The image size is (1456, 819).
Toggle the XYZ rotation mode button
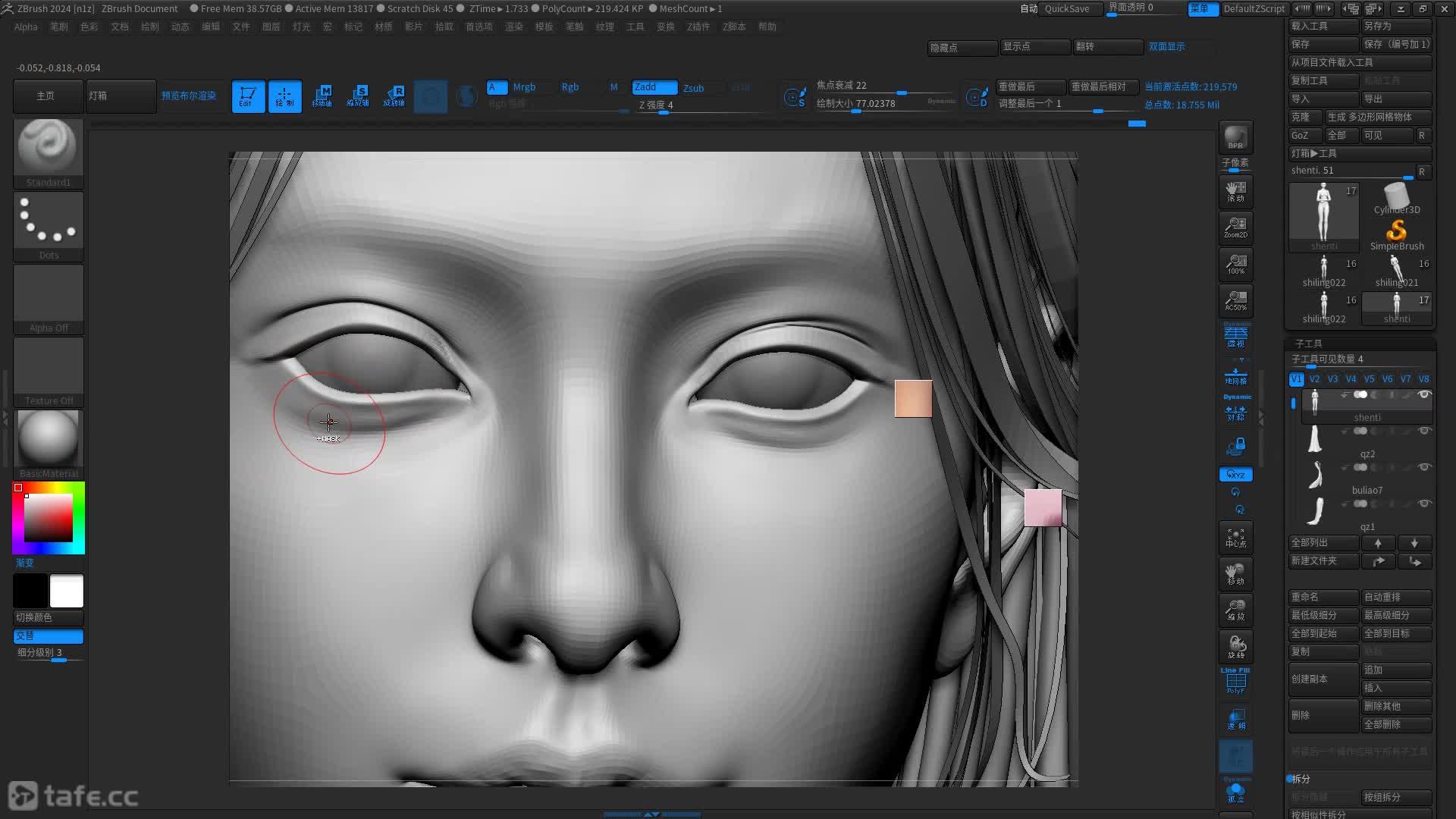tap(1235, 475)
